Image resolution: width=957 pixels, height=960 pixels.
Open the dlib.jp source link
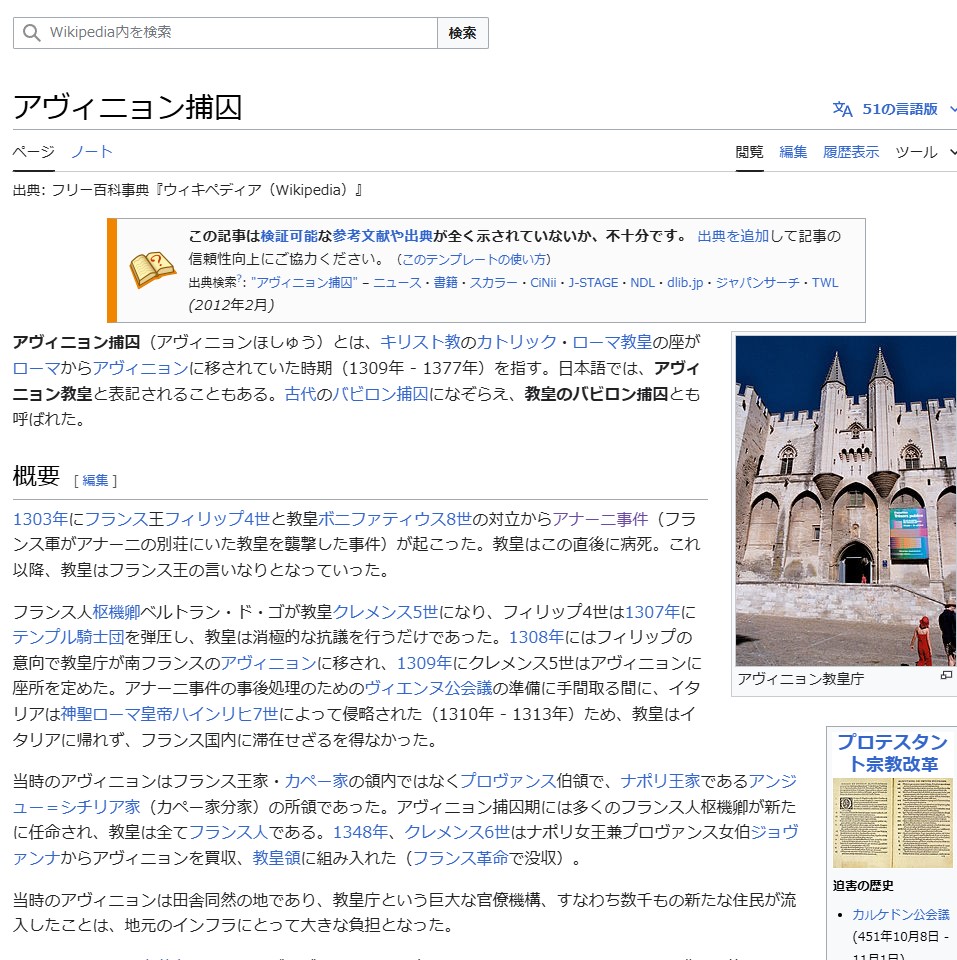(685, 283)
